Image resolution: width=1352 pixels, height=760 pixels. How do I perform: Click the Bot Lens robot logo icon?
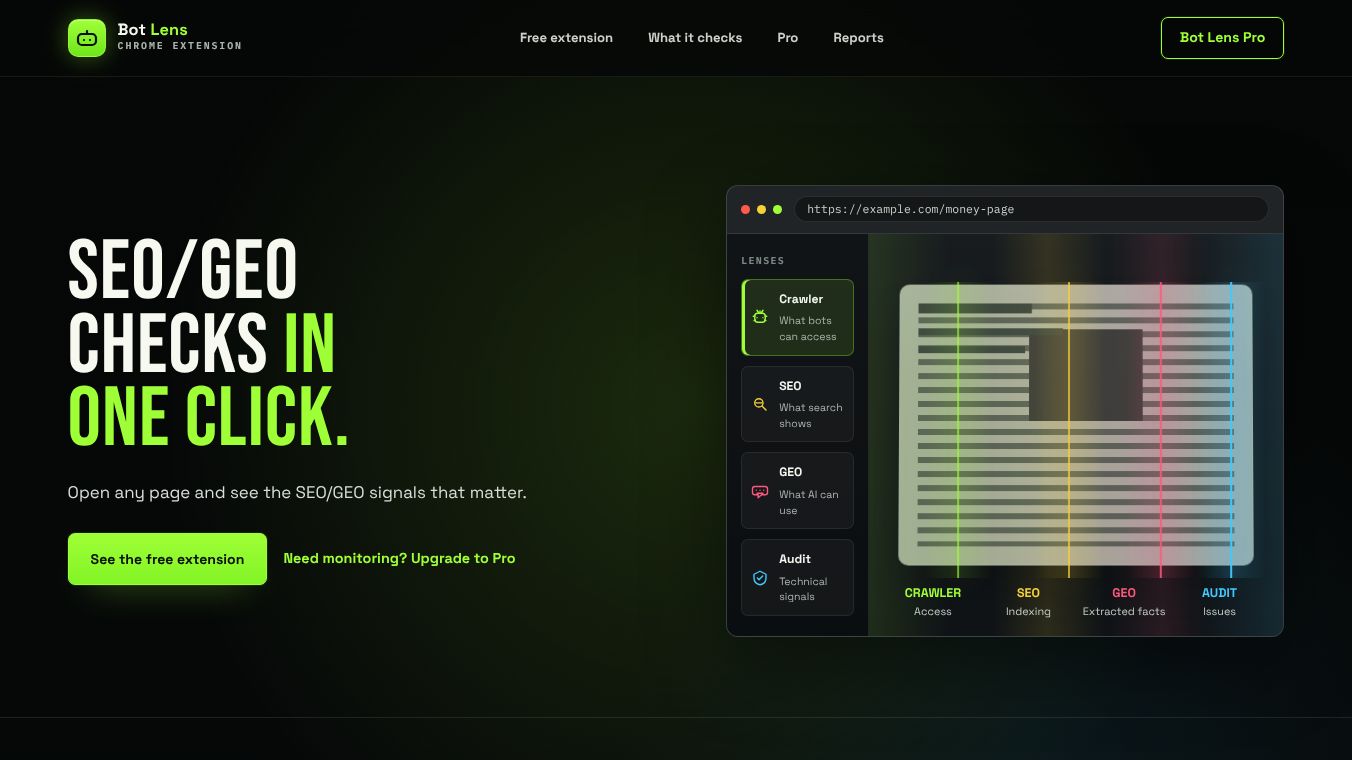[x=87, y=38]
